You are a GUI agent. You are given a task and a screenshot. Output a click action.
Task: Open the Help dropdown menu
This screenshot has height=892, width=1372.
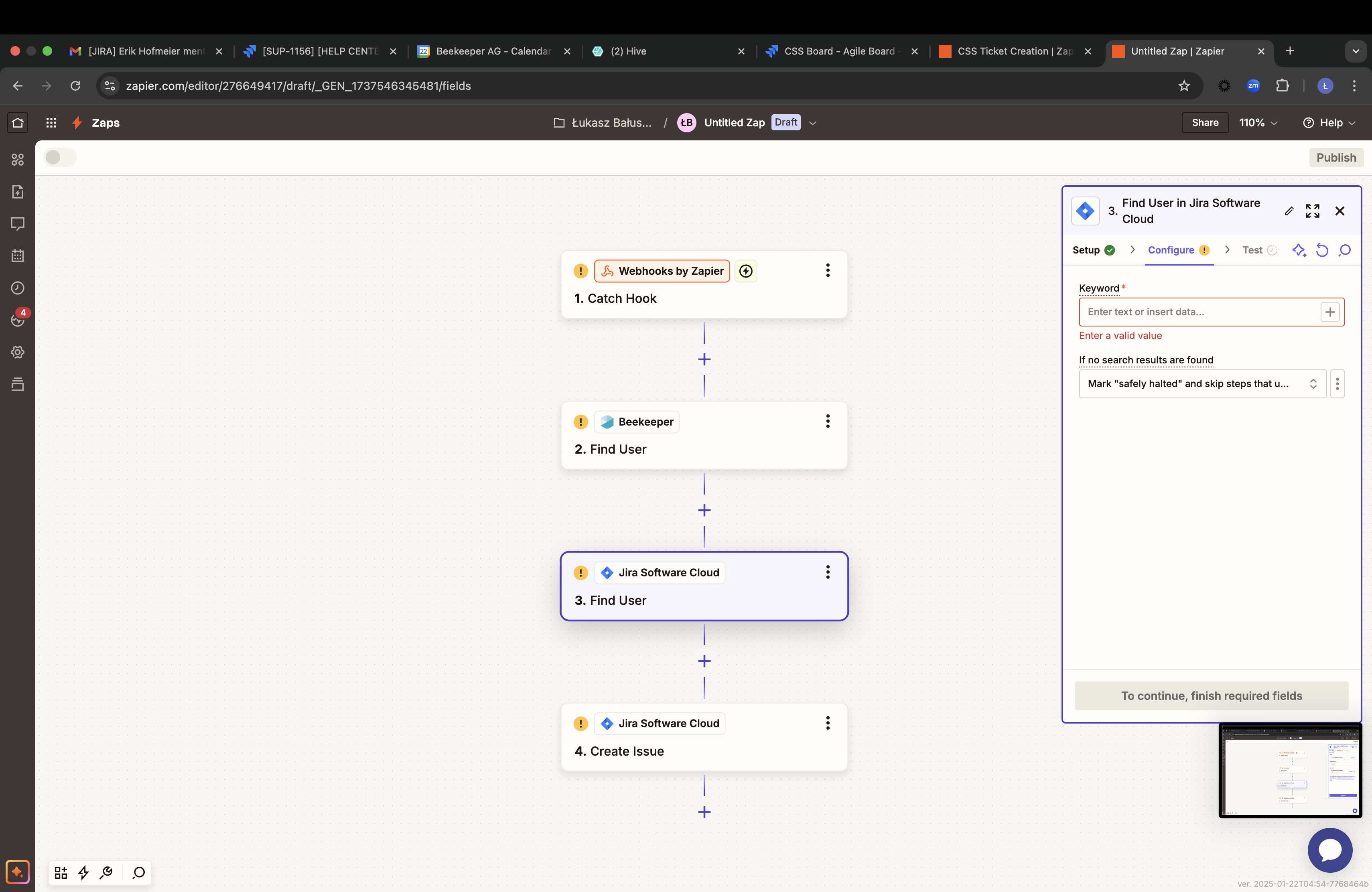coord(1329,123)
